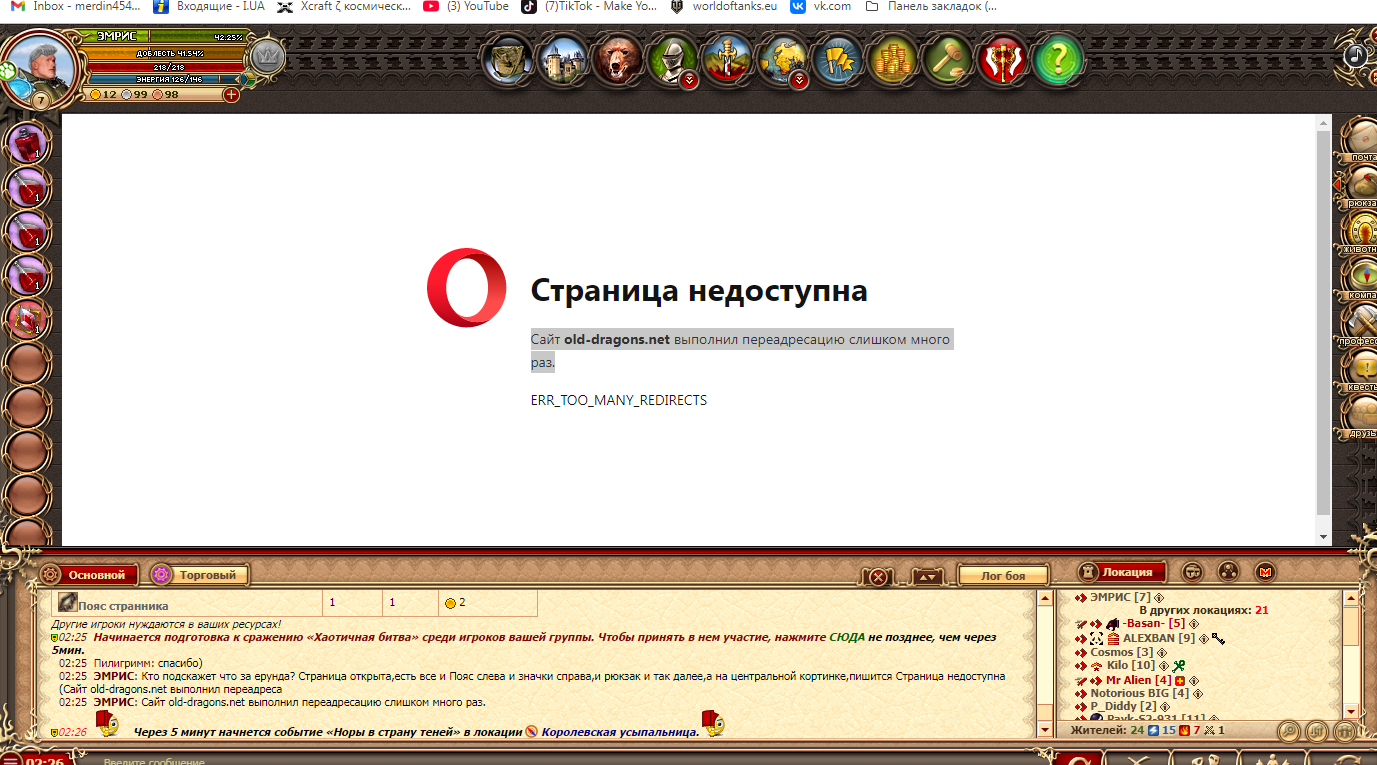
Task: Toggle chat size with double-arrow button
Action: (x=927, y=577)
